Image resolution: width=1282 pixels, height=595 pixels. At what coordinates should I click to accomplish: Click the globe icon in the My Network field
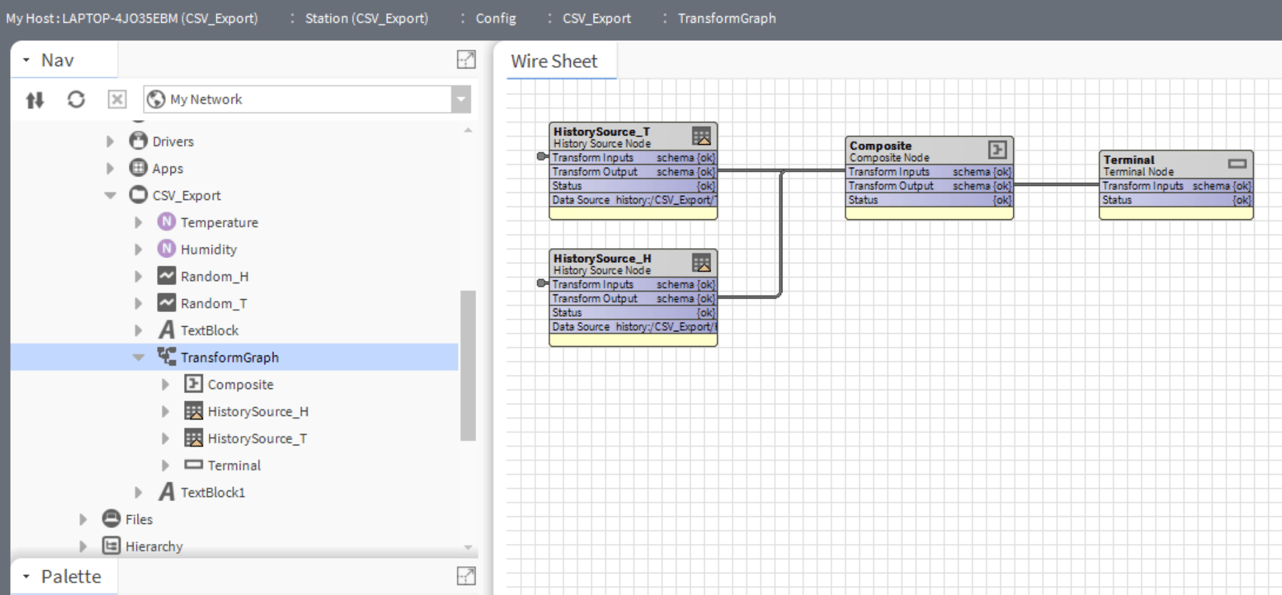pos(156,98)
